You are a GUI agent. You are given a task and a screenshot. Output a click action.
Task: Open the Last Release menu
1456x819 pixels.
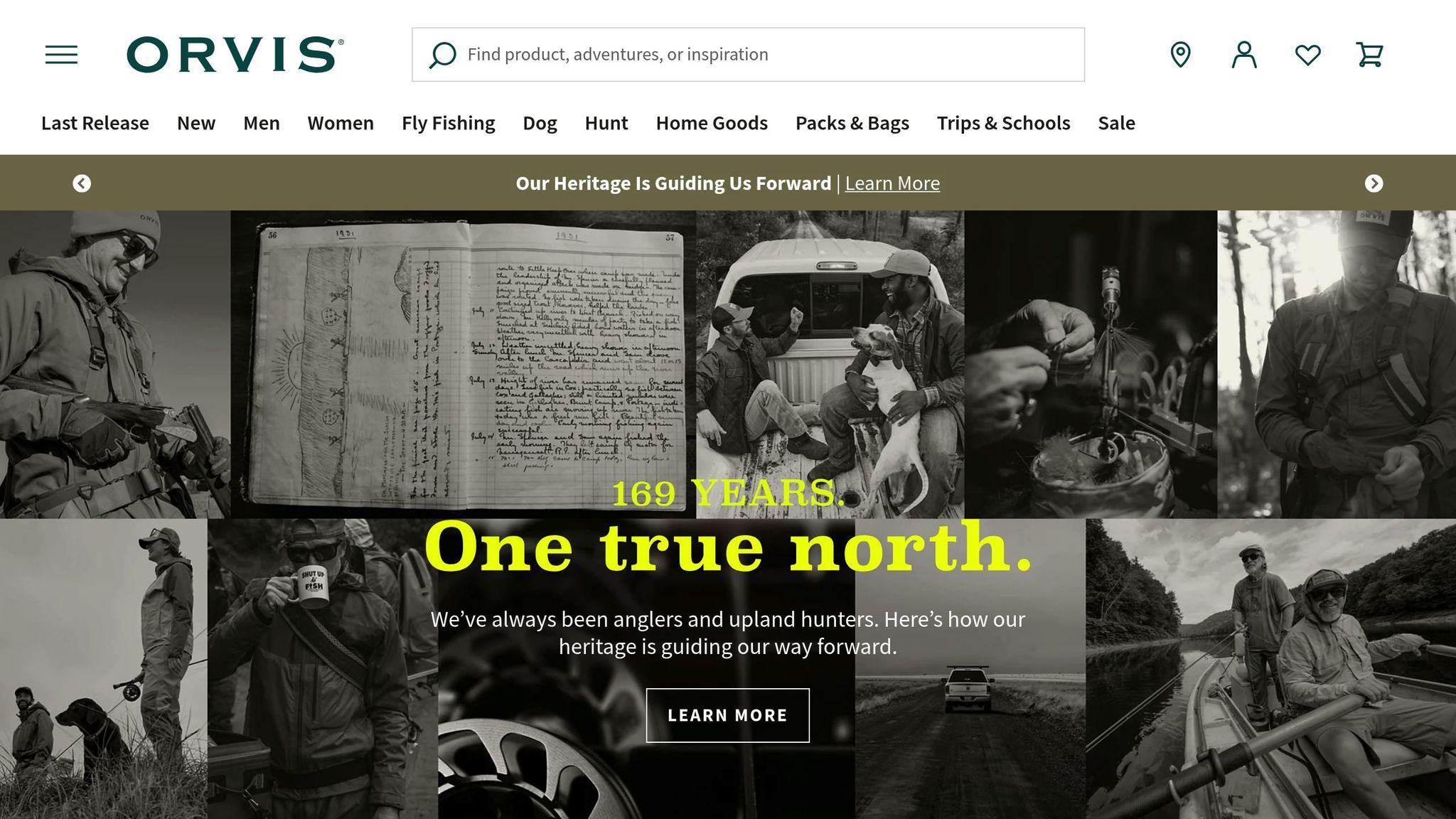95,123
